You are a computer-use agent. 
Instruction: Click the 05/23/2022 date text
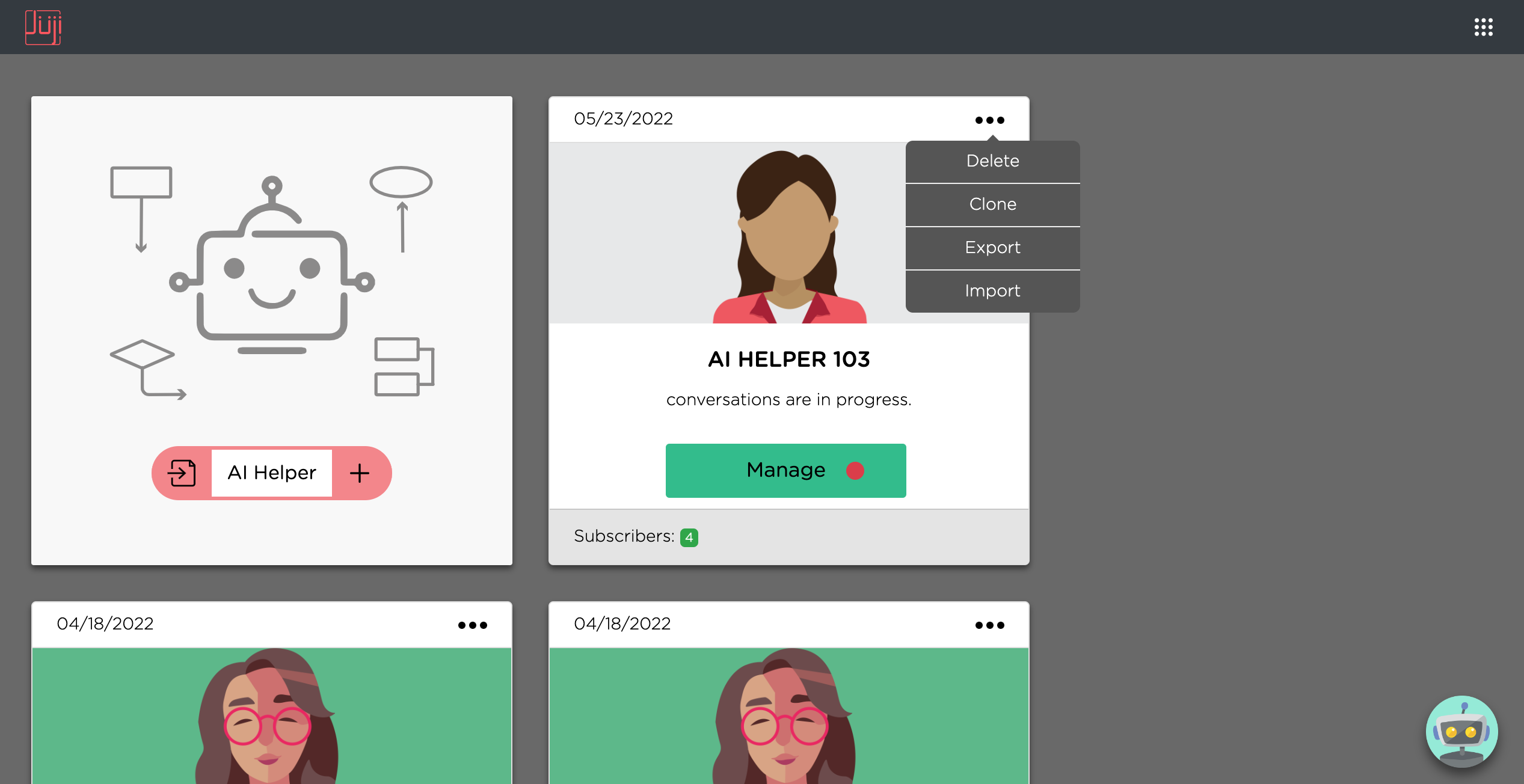(x=623, y=119)
